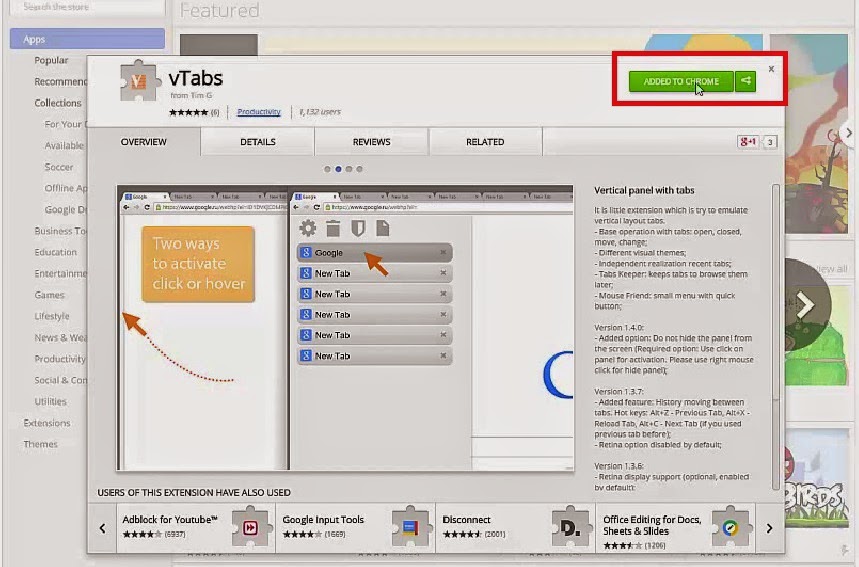Select the second screenshot carousel dot
This screenshot has width=859, height=567.
[x=338, y=169]
